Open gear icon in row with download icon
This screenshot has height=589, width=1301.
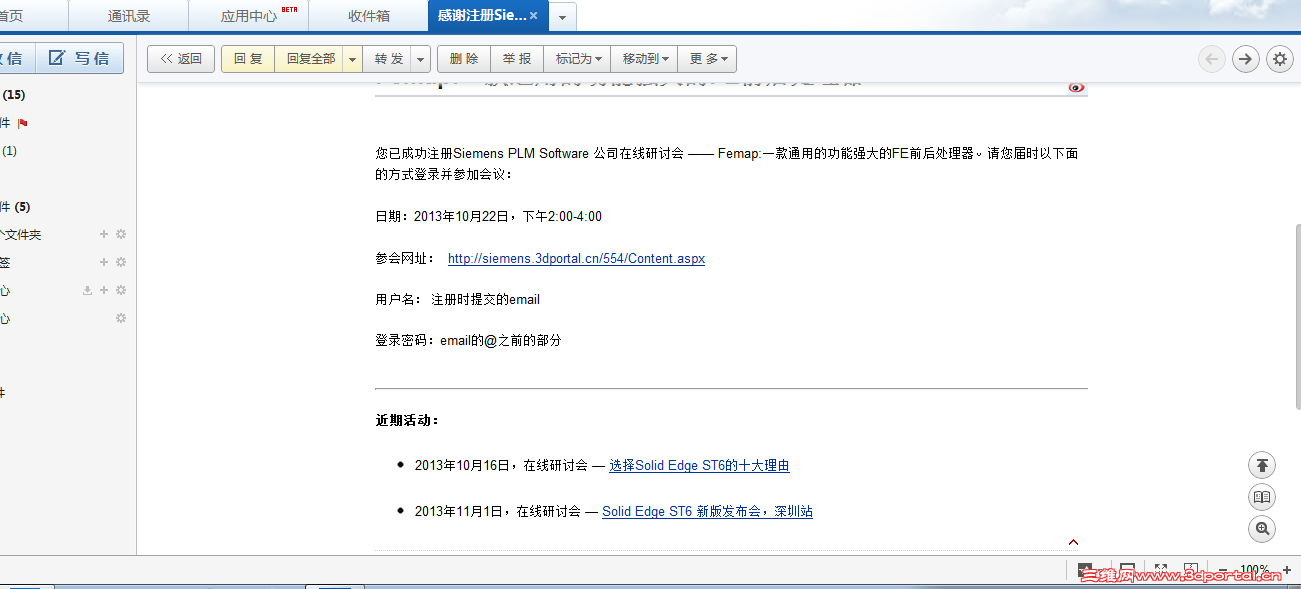121,290
